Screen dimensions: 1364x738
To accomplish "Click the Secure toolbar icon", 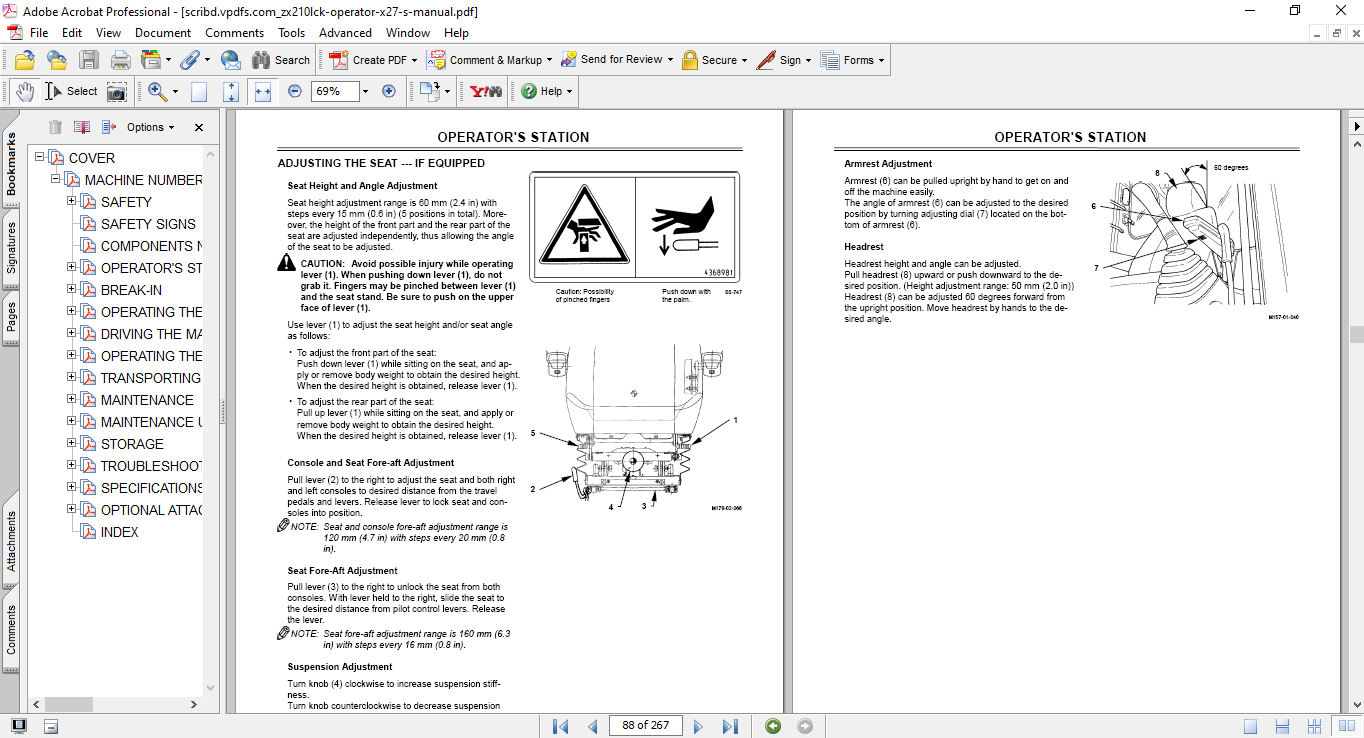I will pyautogui.click(x=689, y=60).
